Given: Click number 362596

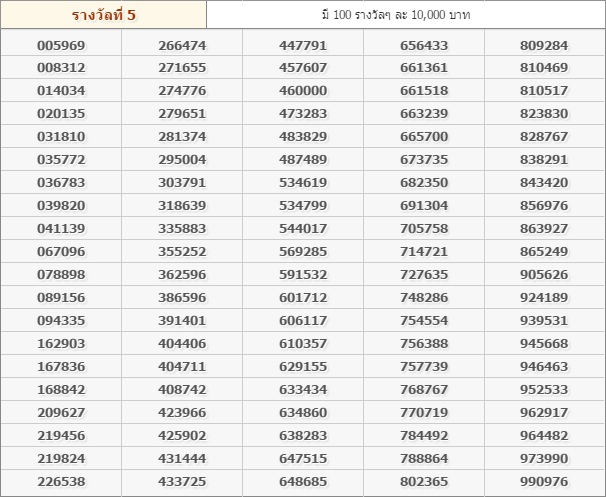Looking at the screenshot, I should [182, 274].
